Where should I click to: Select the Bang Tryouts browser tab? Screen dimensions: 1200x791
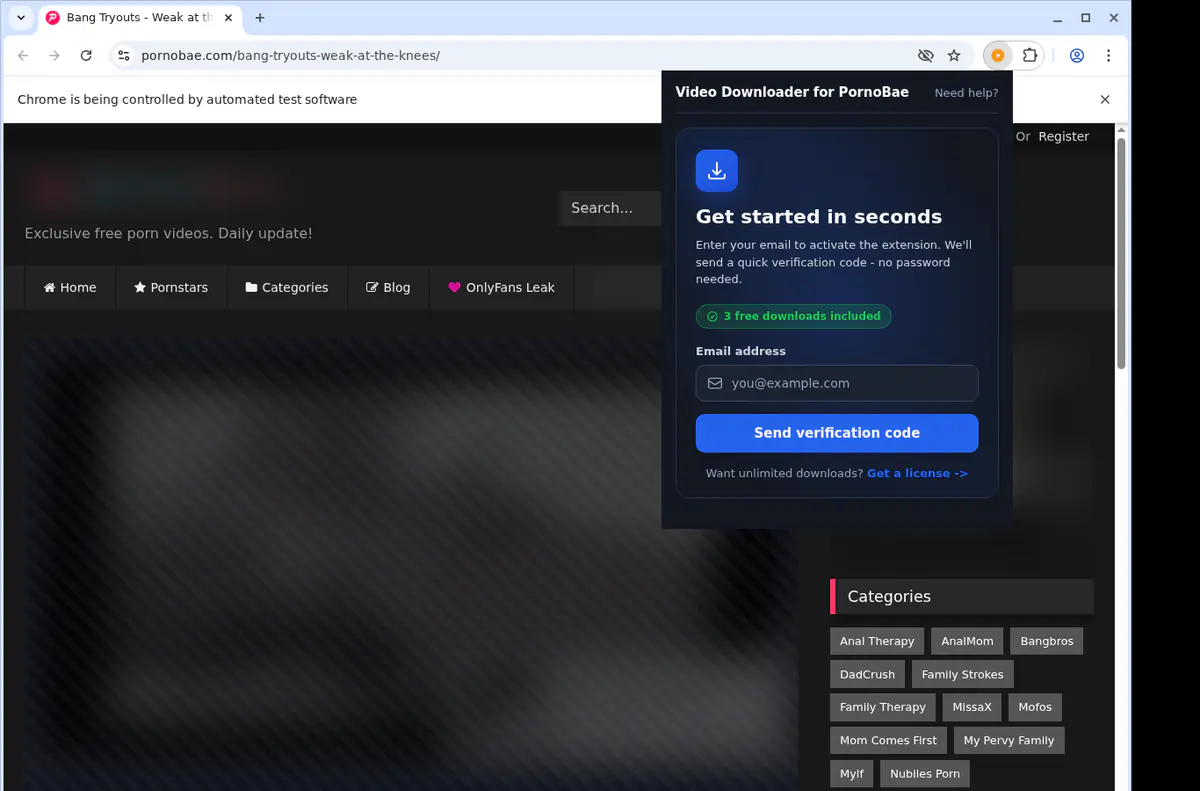pyautogui.click(x=137, y=18)
